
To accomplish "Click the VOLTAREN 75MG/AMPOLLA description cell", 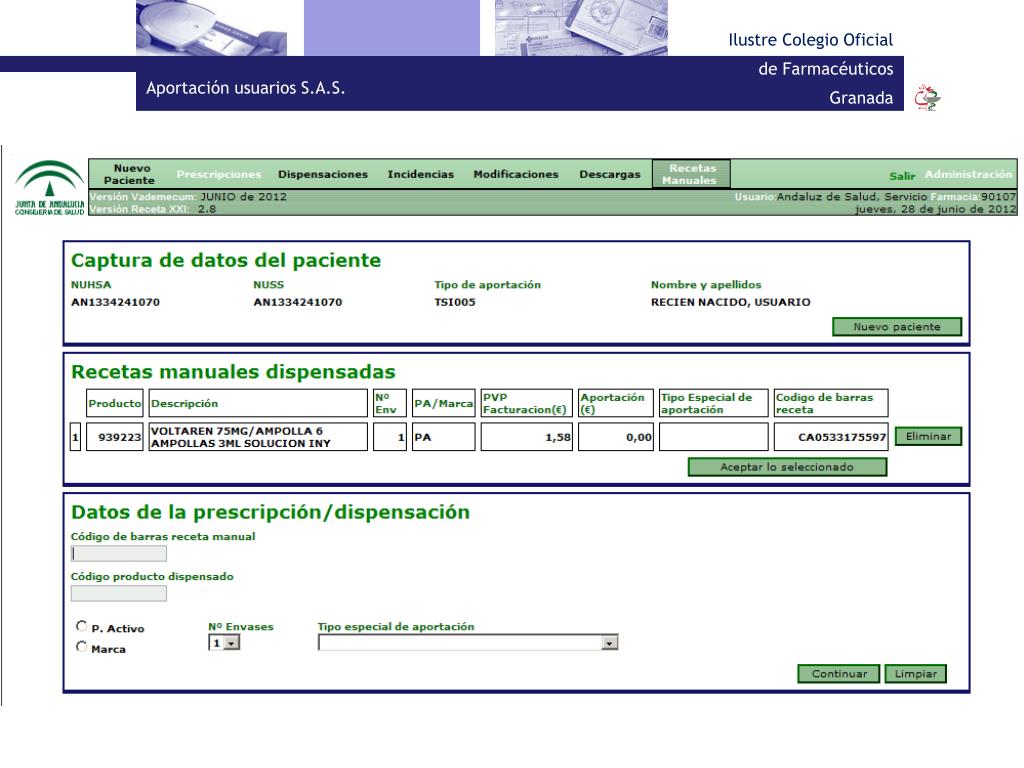I will (258, 437).
